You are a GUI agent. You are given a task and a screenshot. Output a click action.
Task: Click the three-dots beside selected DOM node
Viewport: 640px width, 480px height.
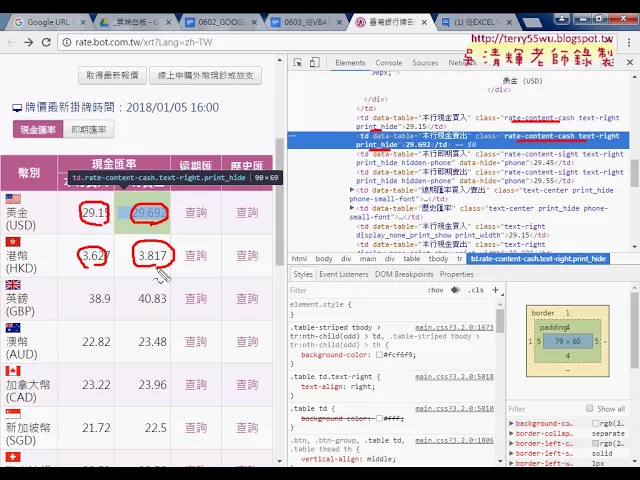[292, 136]
